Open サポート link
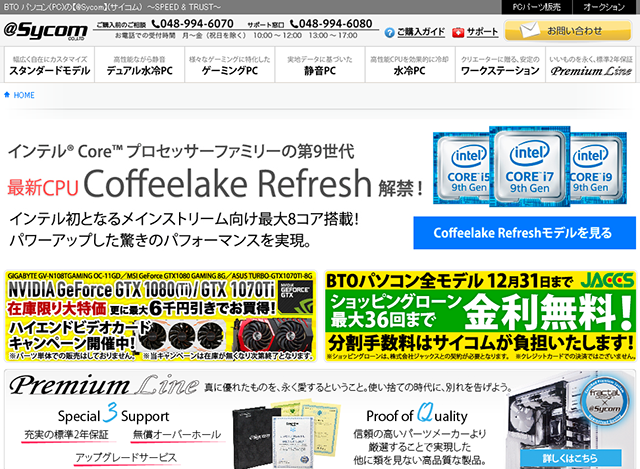This screenshot has height=469, width=640. 482,32
